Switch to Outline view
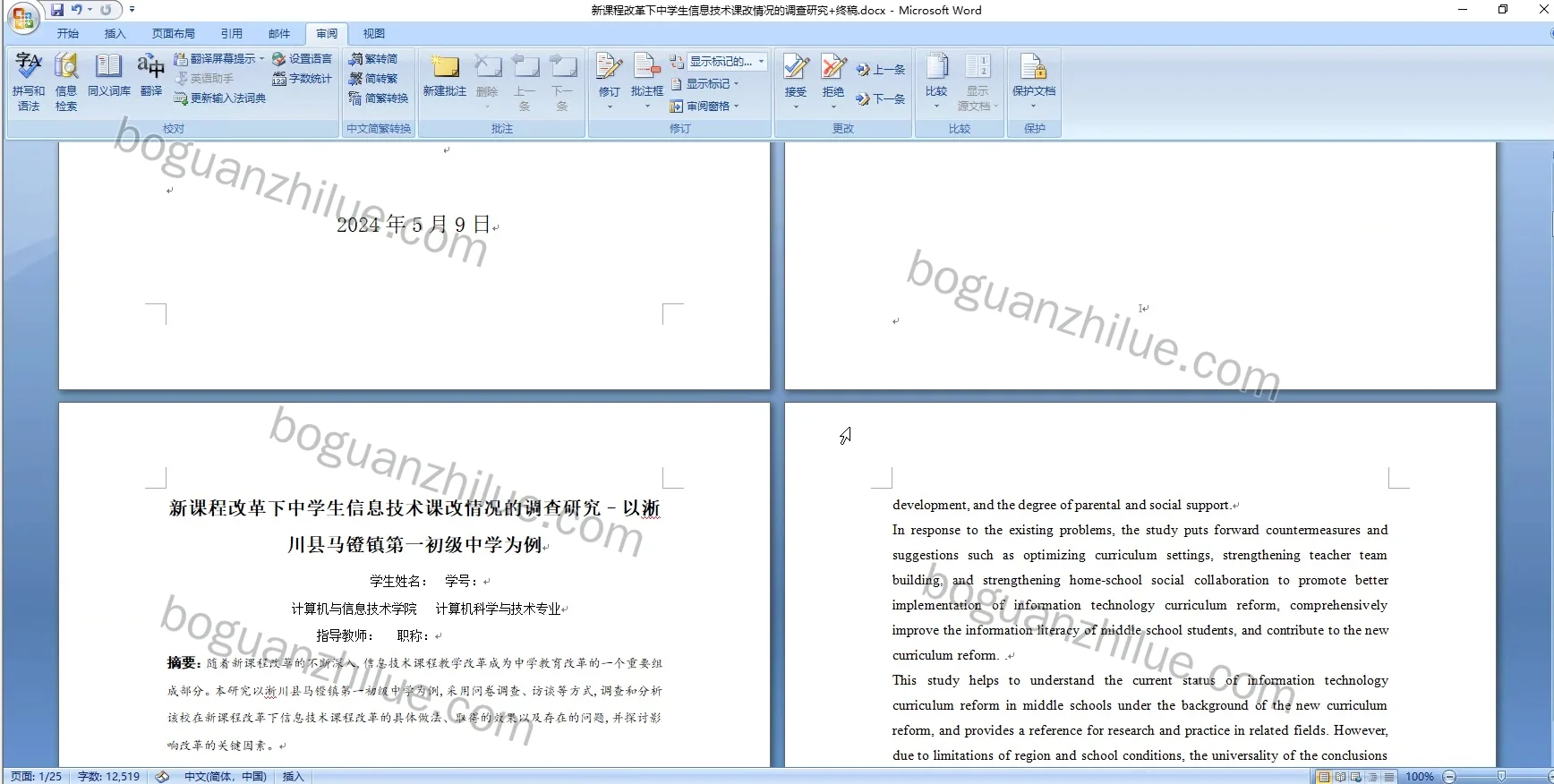The width and height of the screenshot is (1554, 784). click(x=1372, y=777)
